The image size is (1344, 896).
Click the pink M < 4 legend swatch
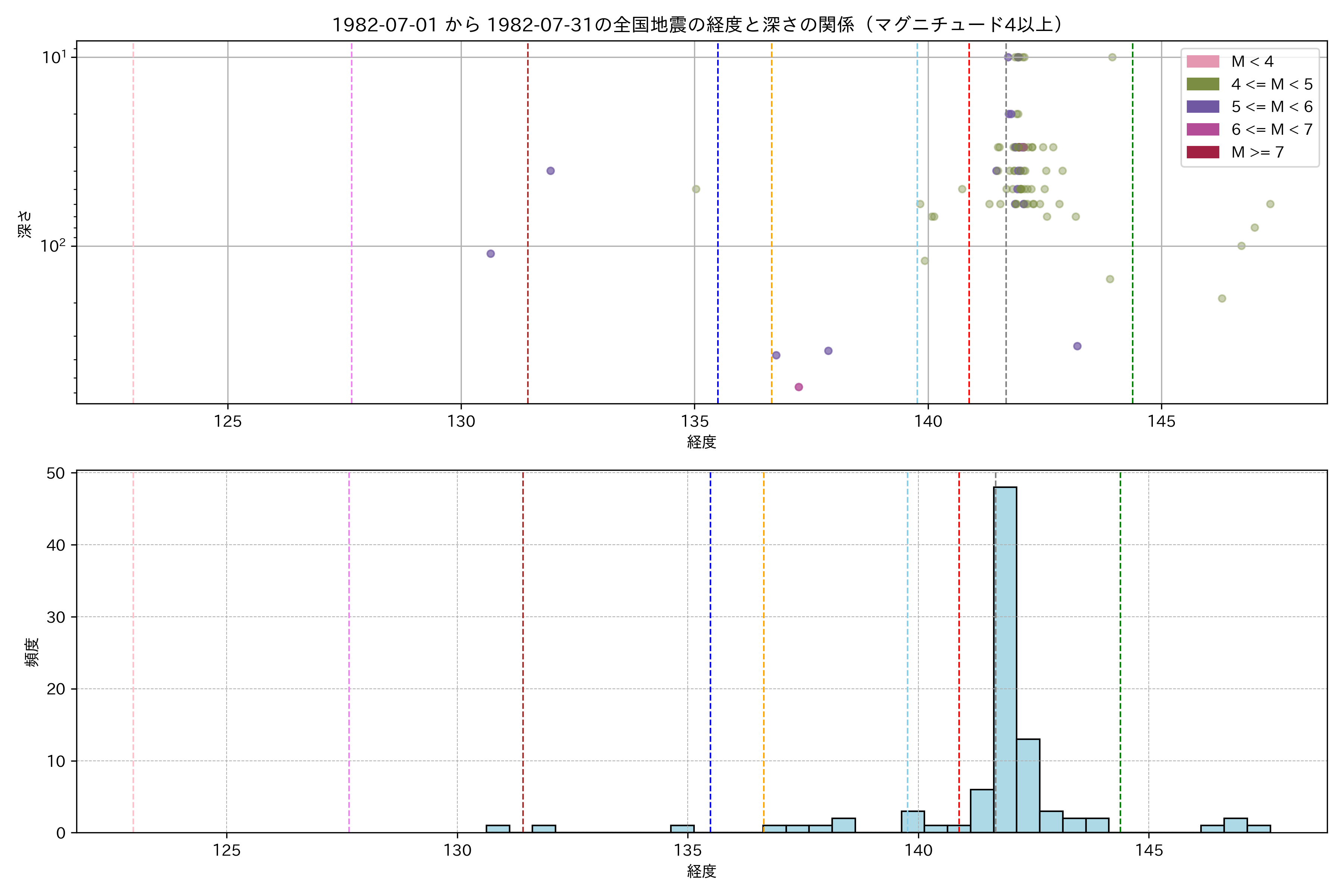[1202, 62]
